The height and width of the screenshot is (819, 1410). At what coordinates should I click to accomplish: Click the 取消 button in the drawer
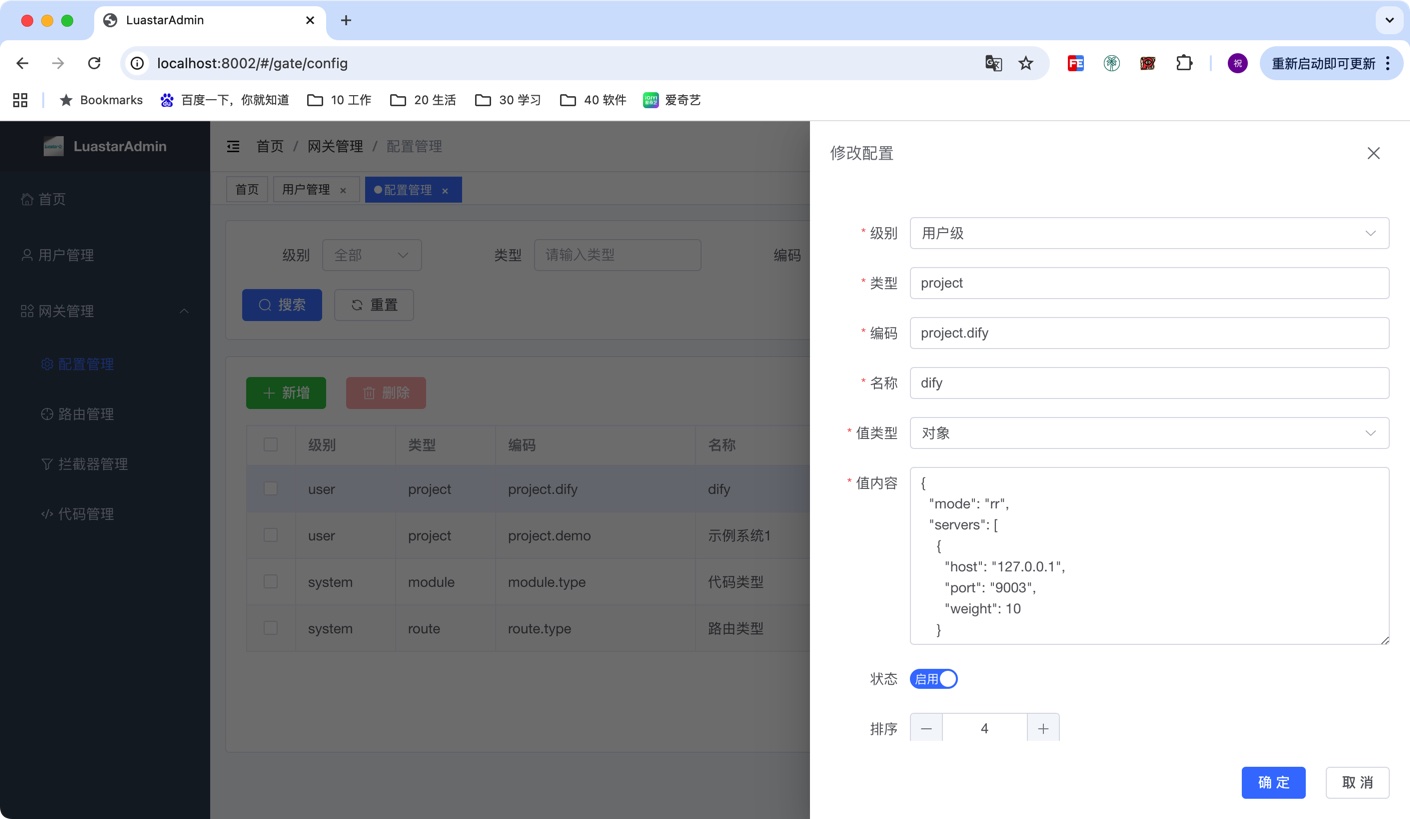1357,783
